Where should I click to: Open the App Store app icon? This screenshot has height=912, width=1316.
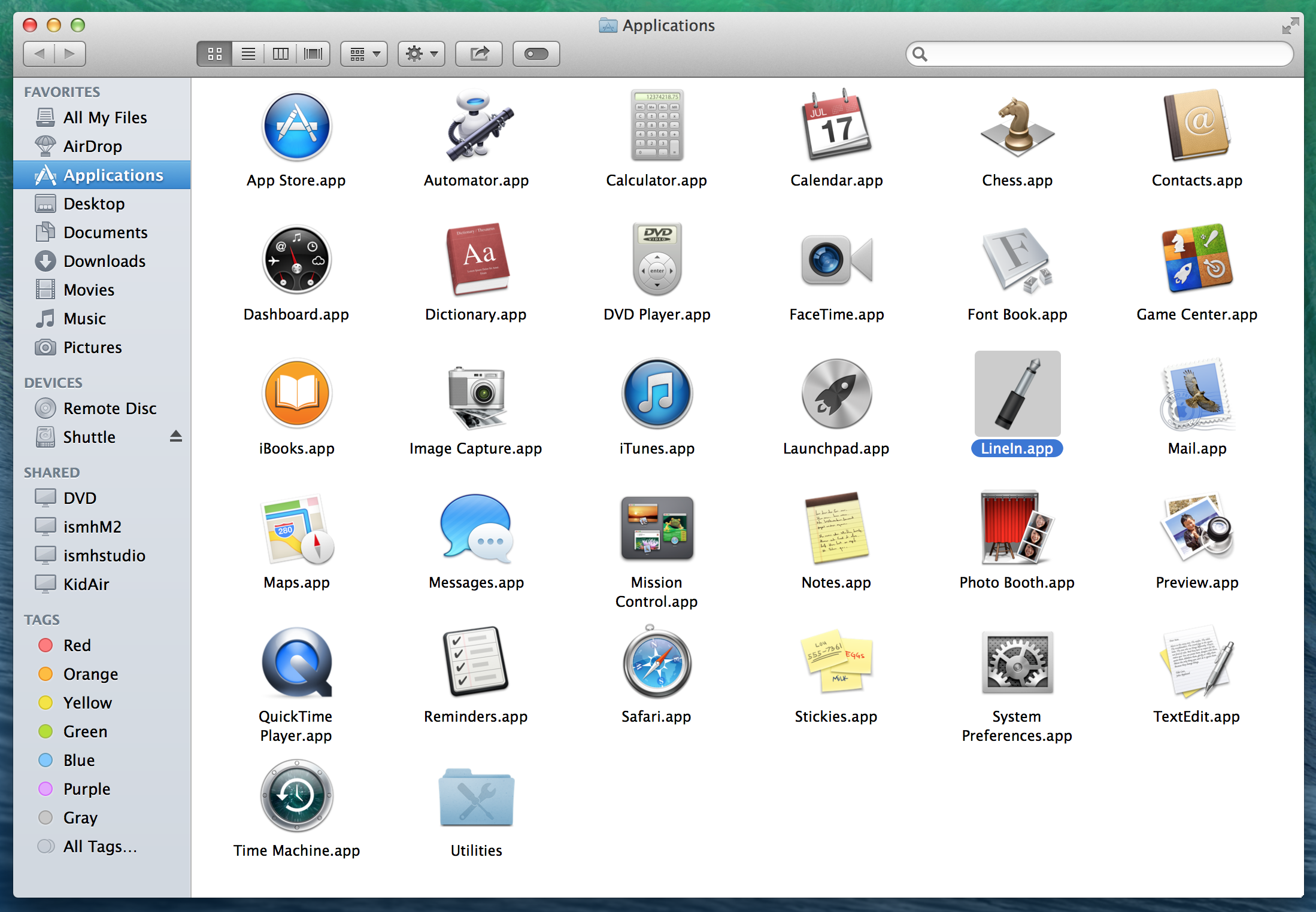(x=297, y=126)
